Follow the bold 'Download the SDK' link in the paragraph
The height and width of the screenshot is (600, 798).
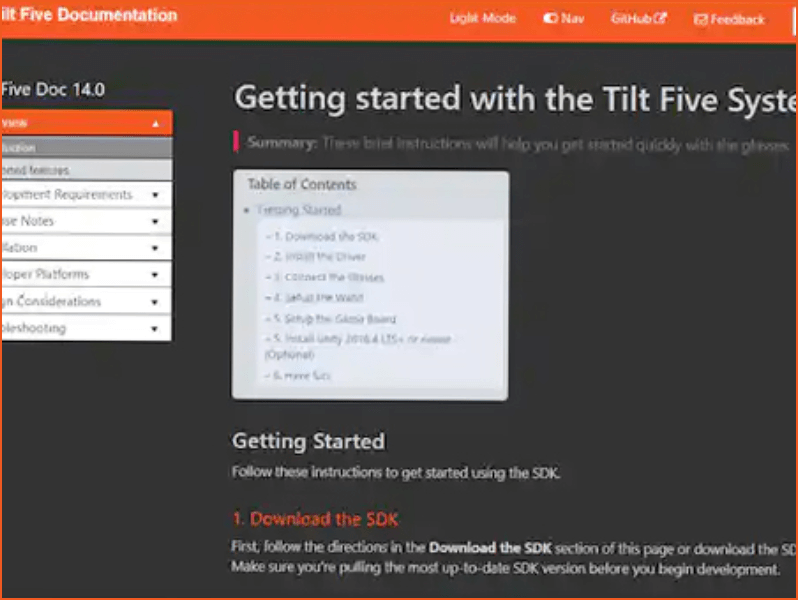pos(490,548)
